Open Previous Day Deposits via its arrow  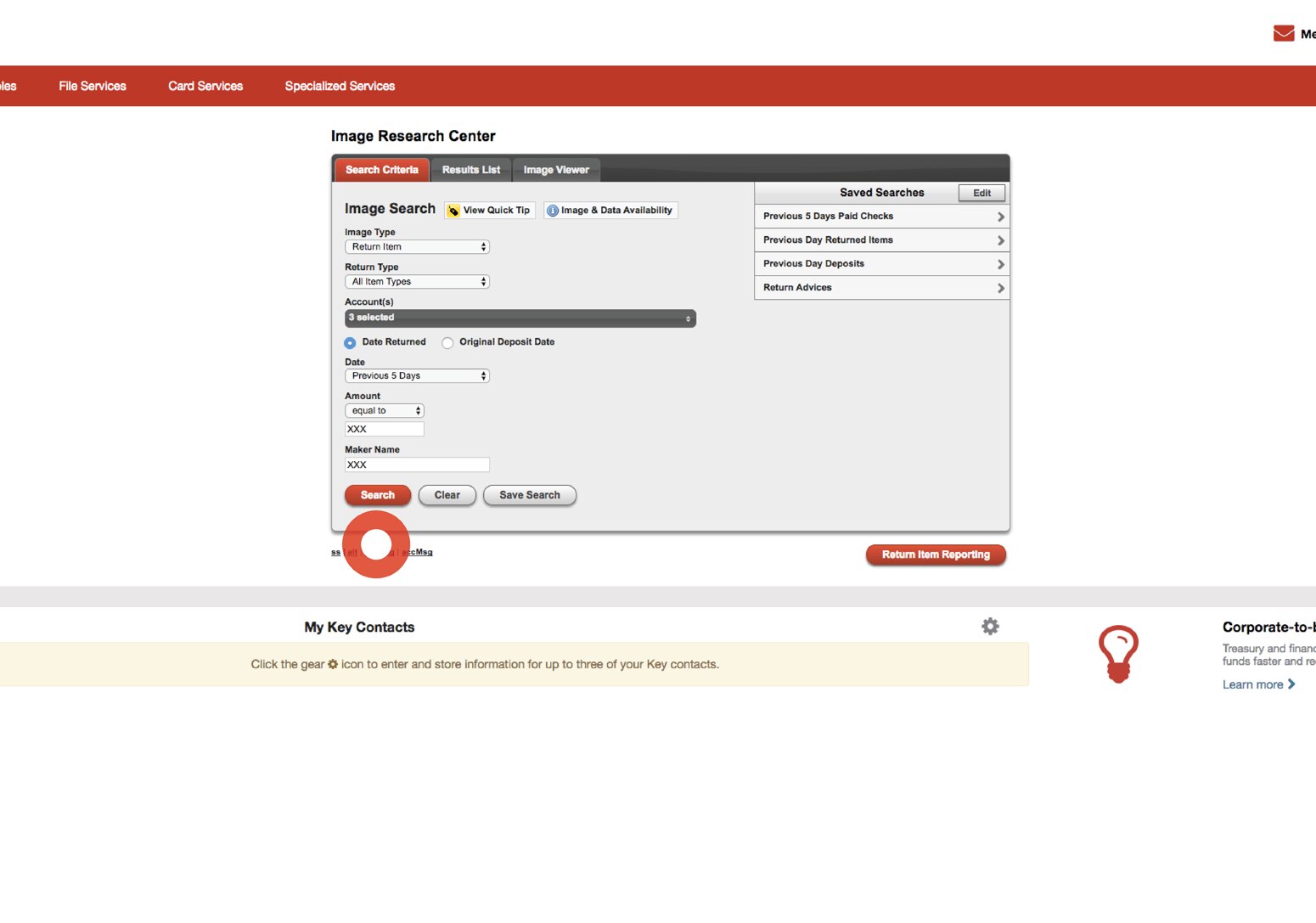pyautogui.click(x=1002, y=263)
